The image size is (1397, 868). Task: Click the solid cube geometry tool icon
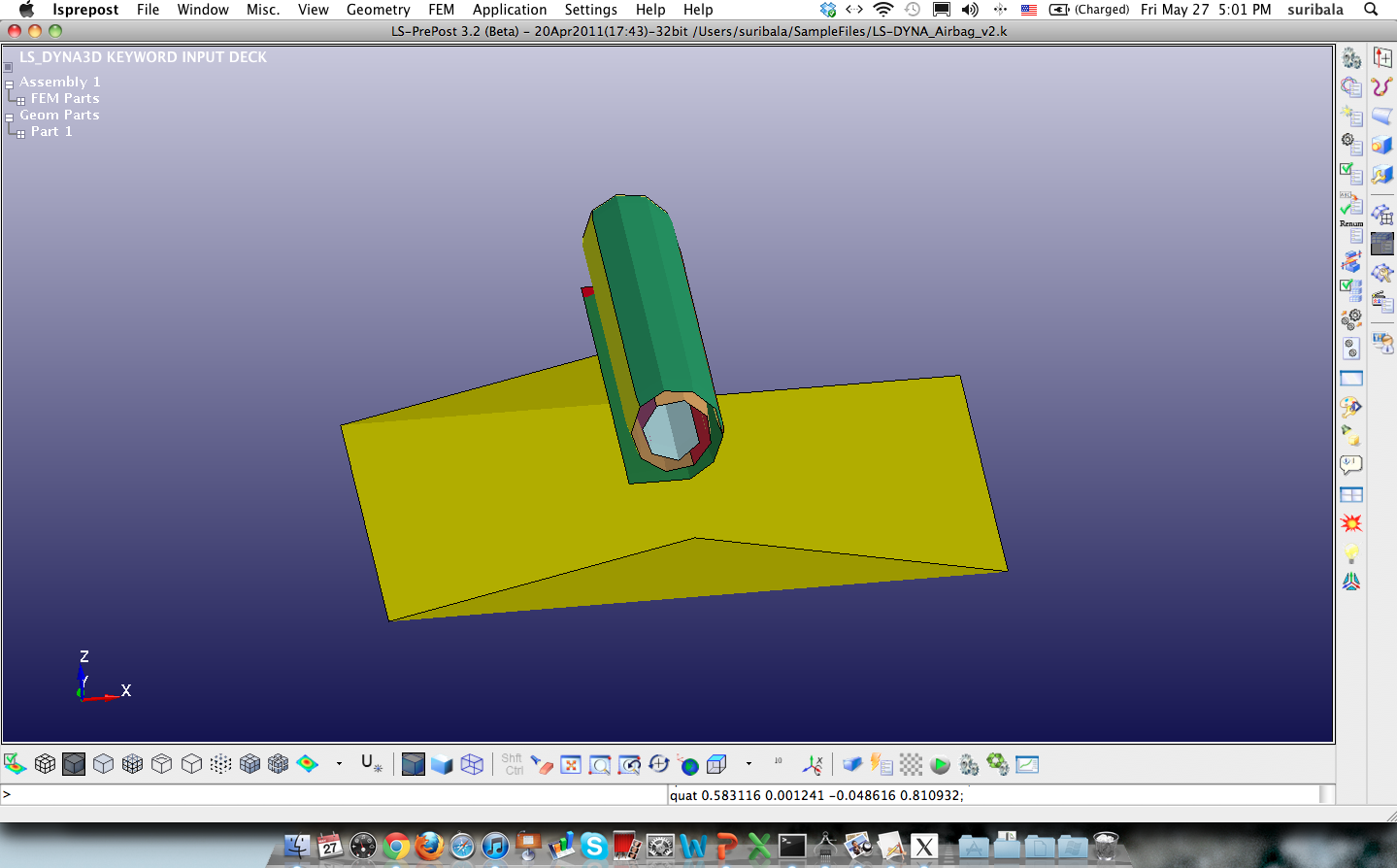1382,146
